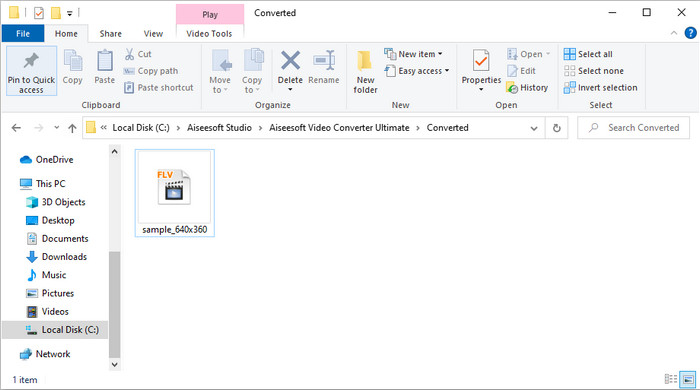Click Paste shortcut option

(x=159, y=87)
